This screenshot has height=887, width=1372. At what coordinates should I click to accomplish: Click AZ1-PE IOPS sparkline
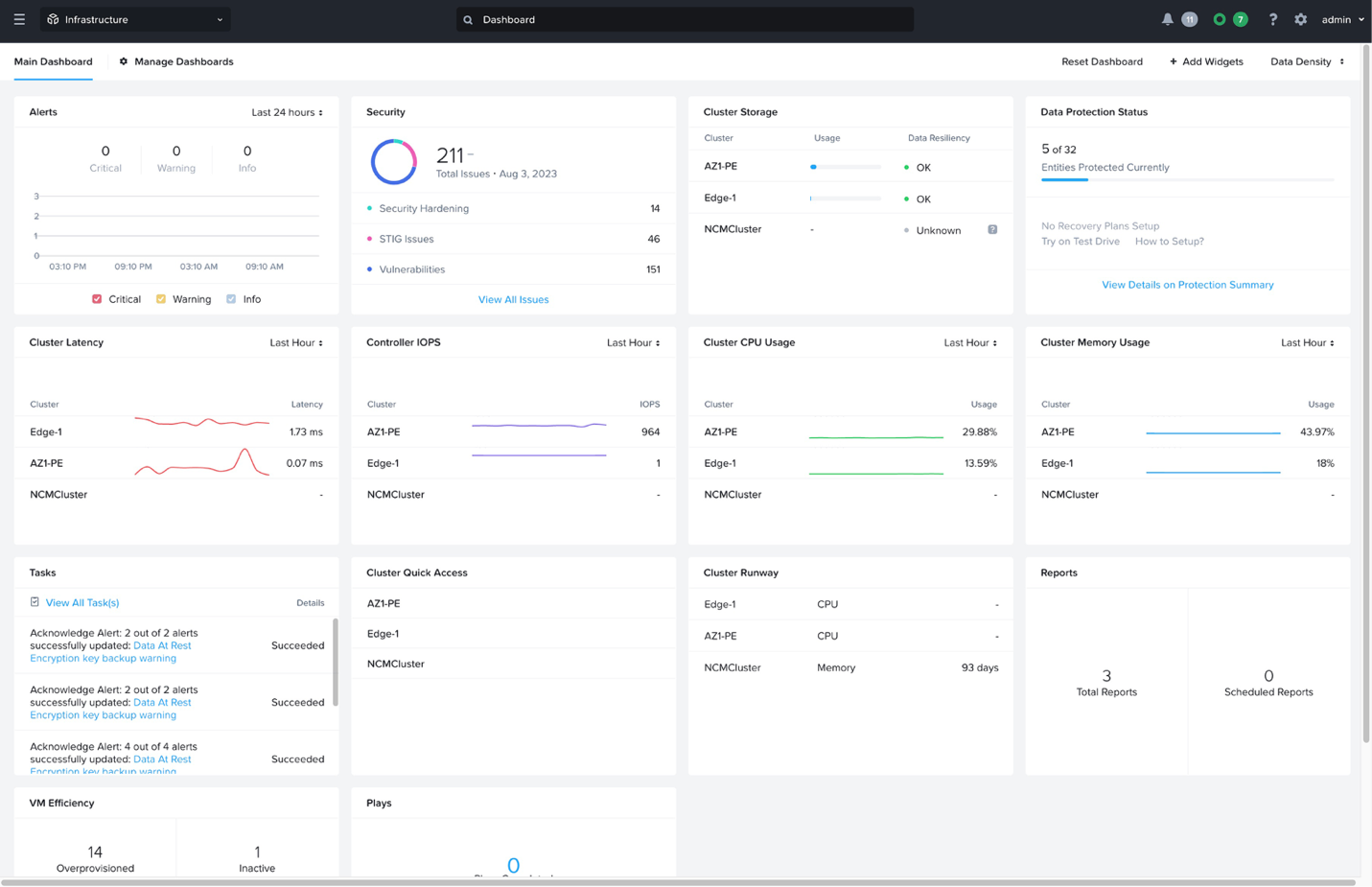coord(539,424)
